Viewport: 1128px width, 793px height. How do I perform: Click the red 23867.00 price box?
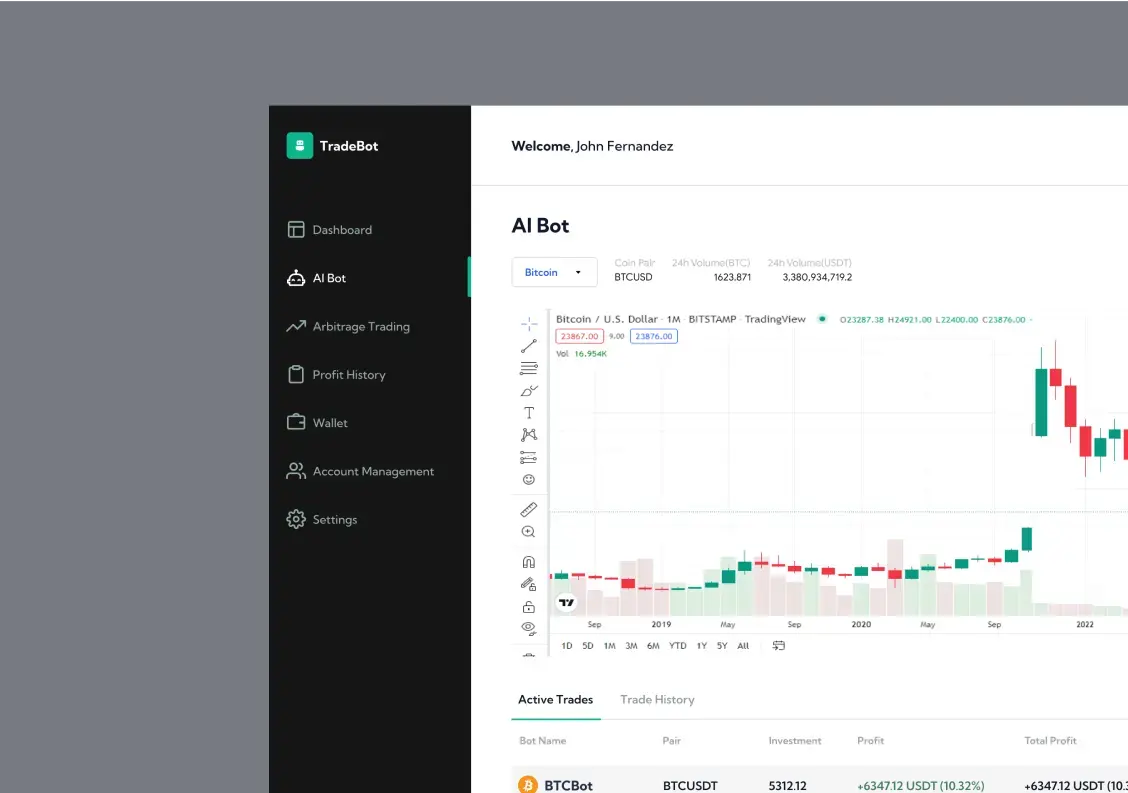click(x=579, y=336)
